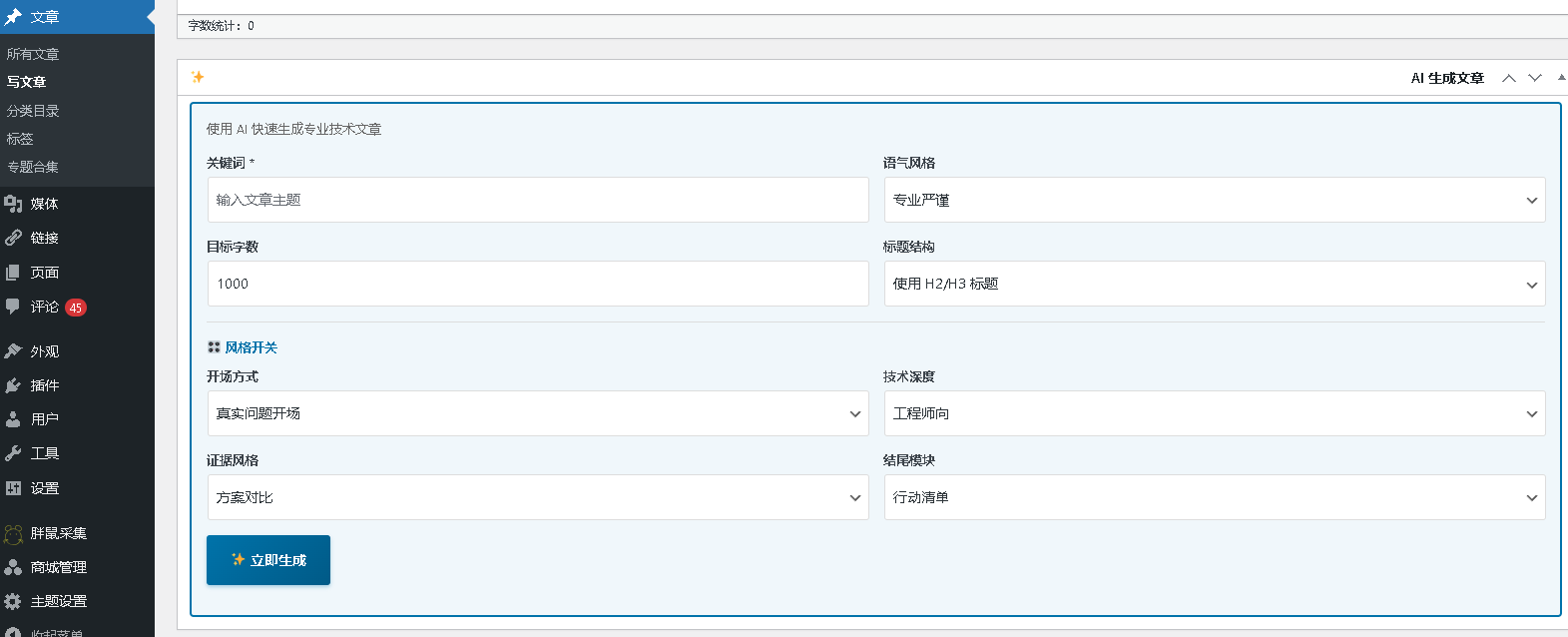This screenshot has height=637, width=1568.
Task: Click the Plugins (插件) plug icon
Action: point(13,385)
